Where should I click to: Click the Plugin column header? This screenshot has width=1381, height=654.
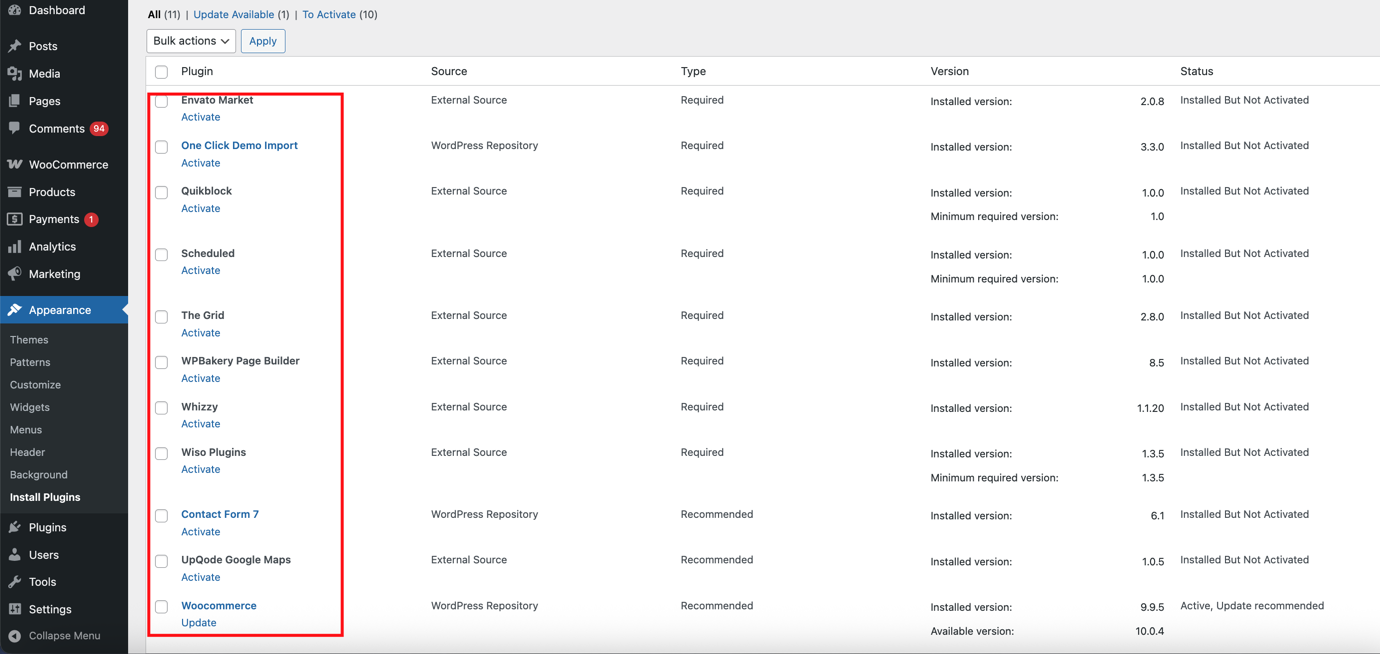point(197,72)
